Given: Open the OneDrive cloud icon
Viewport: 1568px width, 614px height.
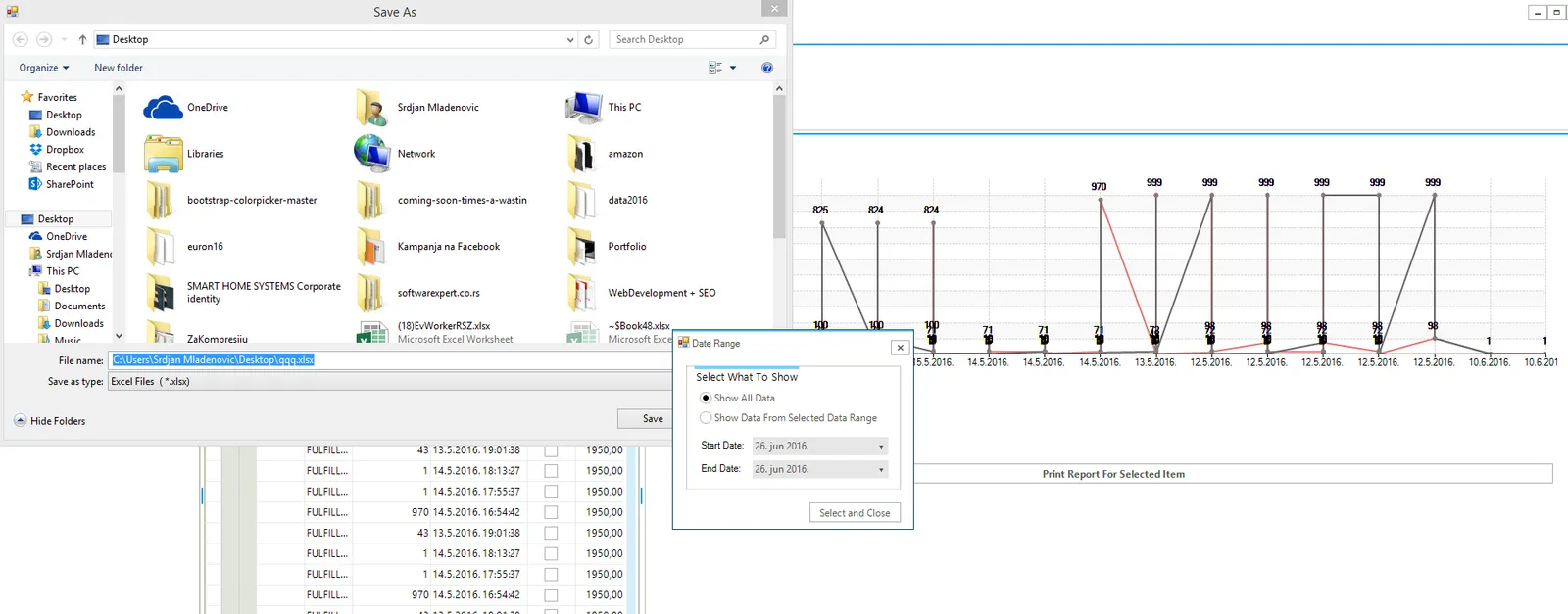Looking at the screenshot, I should coord(163,108).
